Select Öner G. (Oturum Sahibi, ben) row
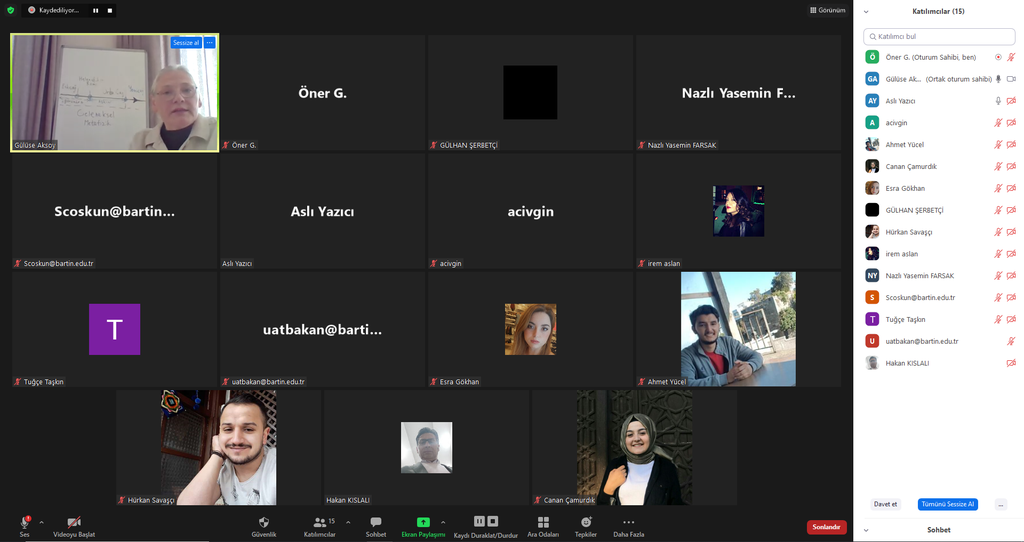The width and height of the screenshot is (1024, 542). 938,57
